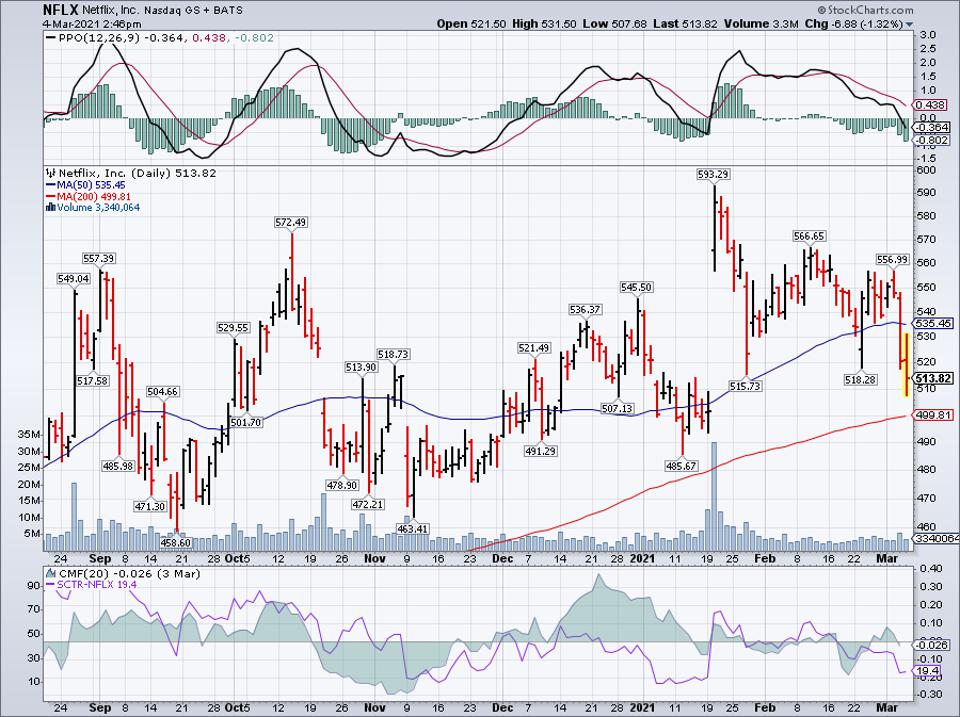Click the OHLC bar icon beside Netflix, Inc. (Daily)
960x717 pixels.
click(x=49, y=173)
